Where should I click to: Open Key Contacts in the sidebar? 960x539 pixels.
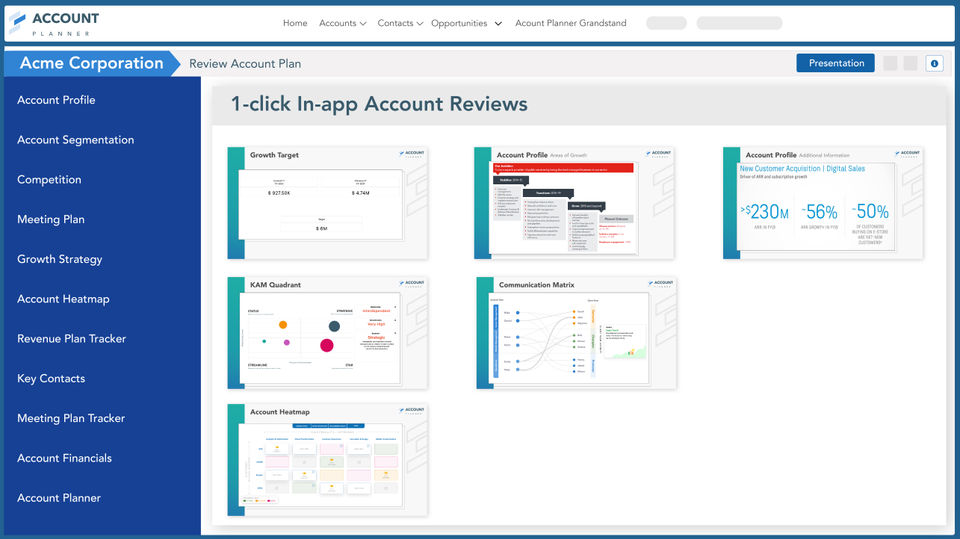51,379
